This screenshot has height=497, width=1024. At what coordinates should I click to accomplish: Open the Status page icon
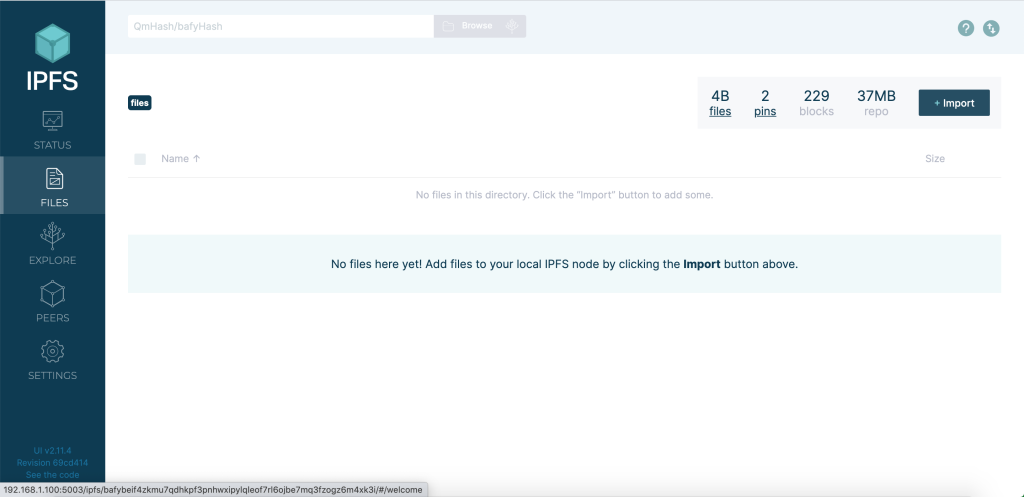tap(52, 121)
